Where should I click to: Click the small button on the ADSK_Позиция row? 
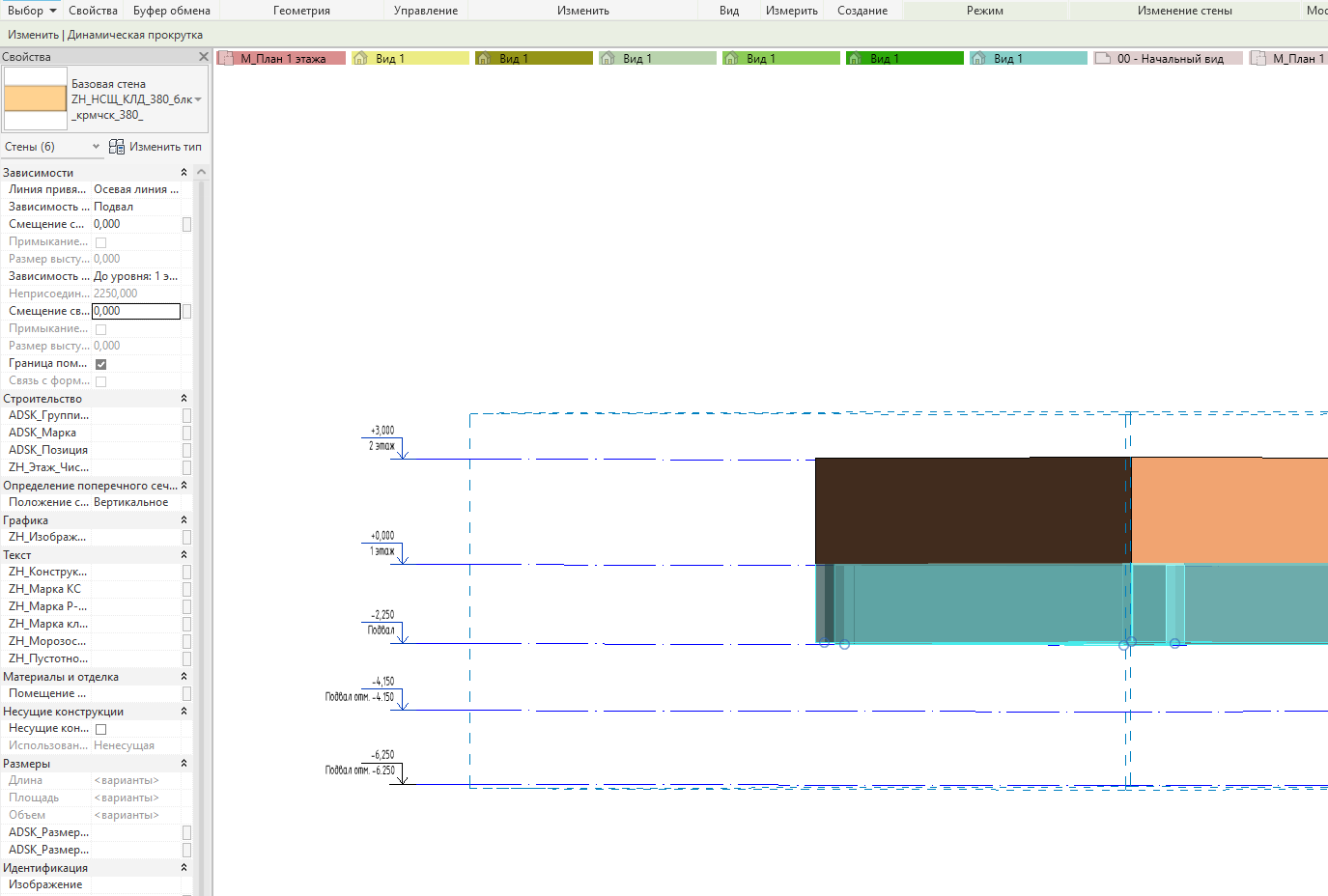186,450
